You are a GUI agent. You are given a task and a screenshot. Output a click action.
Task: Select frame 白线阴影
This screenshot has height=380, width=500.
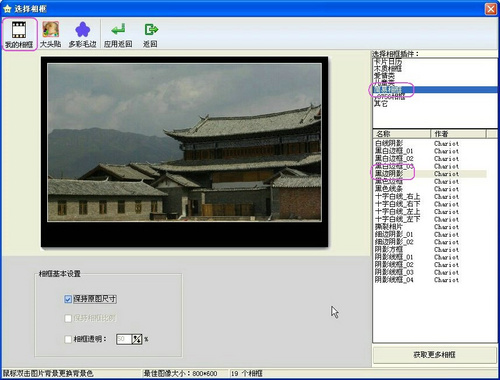[389, 143]
